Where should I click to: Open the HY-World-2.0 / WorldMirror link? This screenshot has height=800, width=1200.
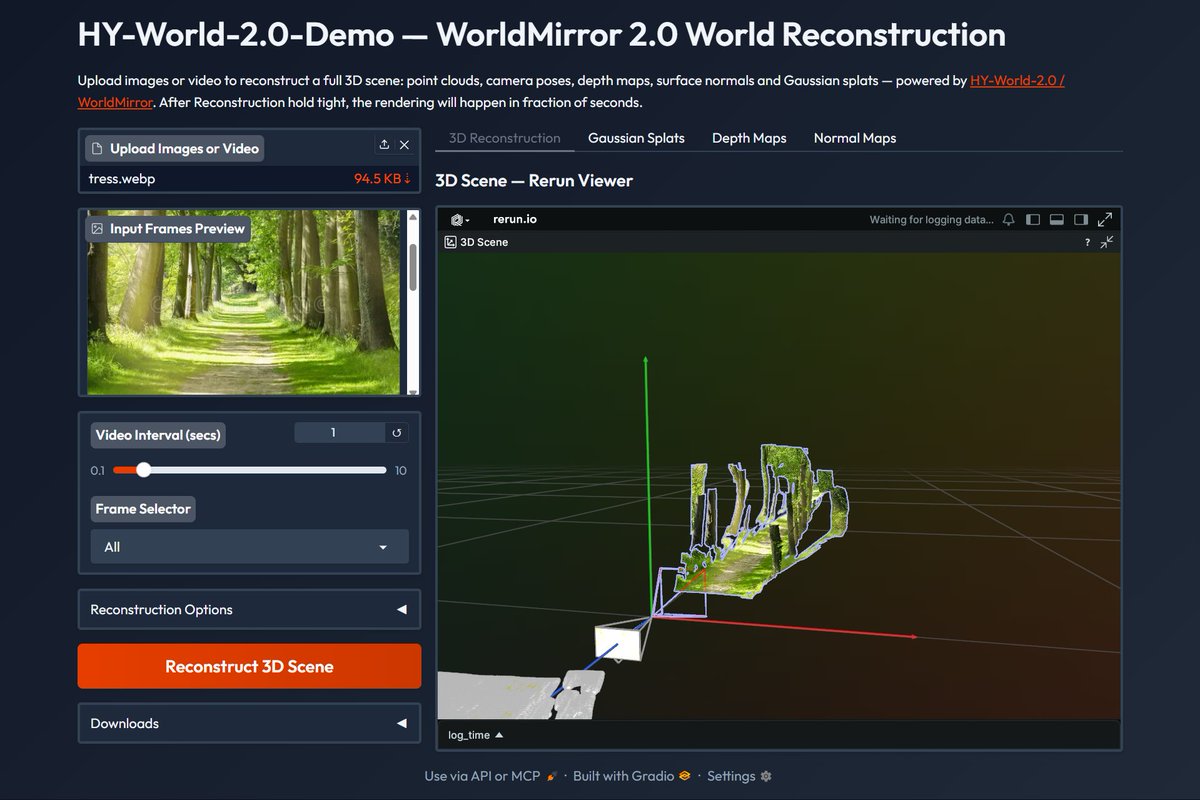1017,81
